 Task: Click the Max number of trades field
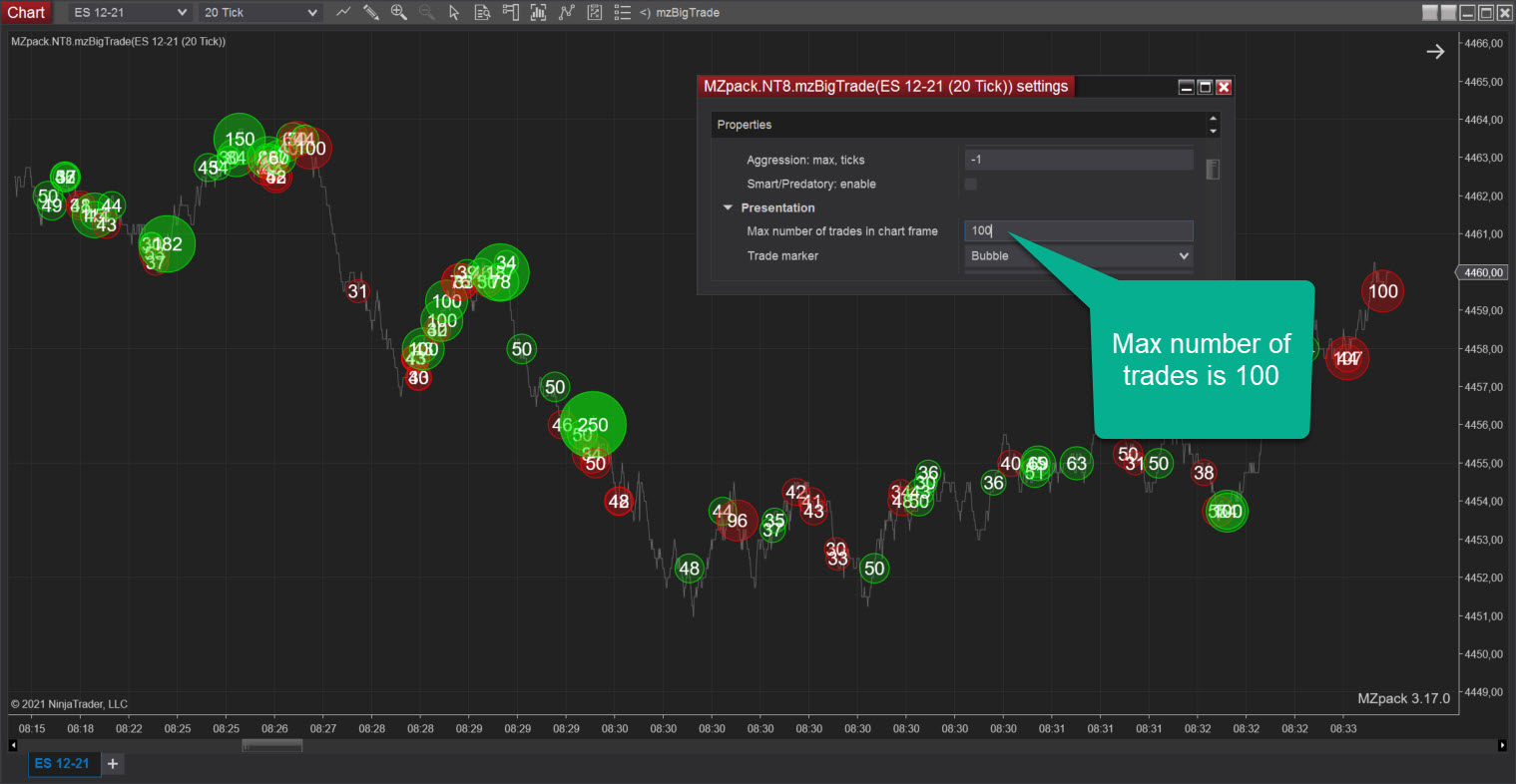coord(1079,230)
